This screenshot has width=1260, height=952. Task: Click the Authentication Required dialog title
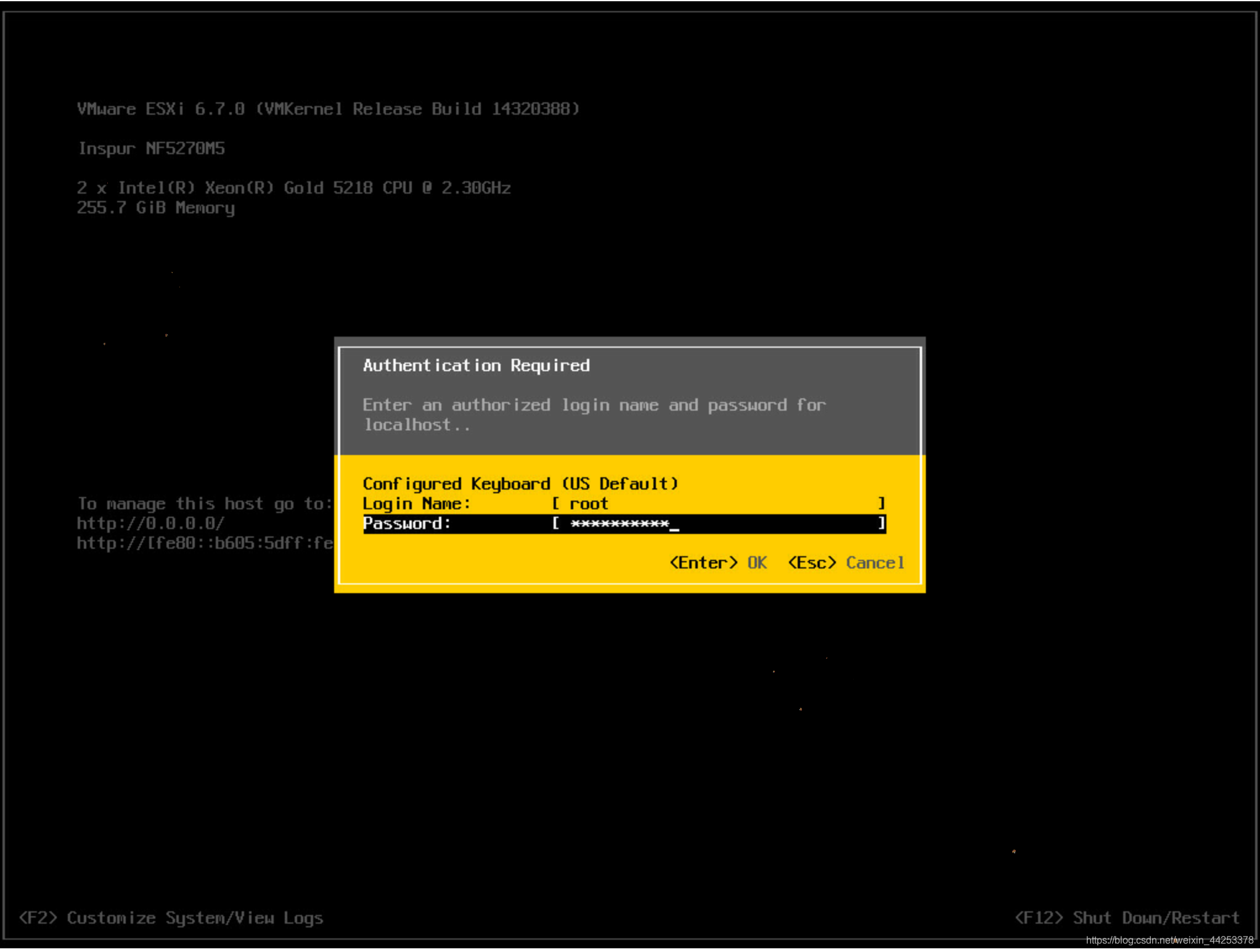tap(476, 366)
